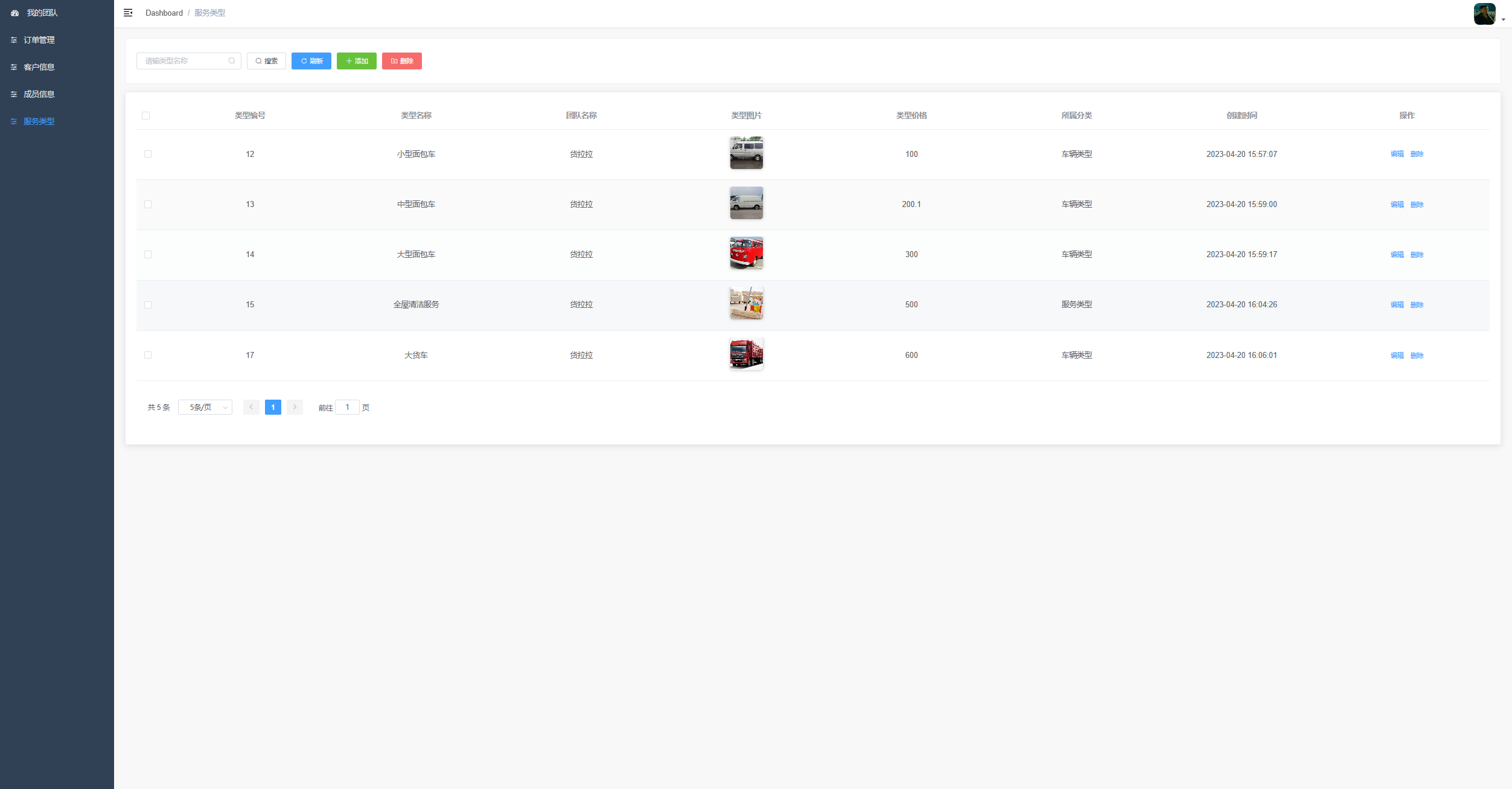Select page 1 in pagination

pos(273,407)
